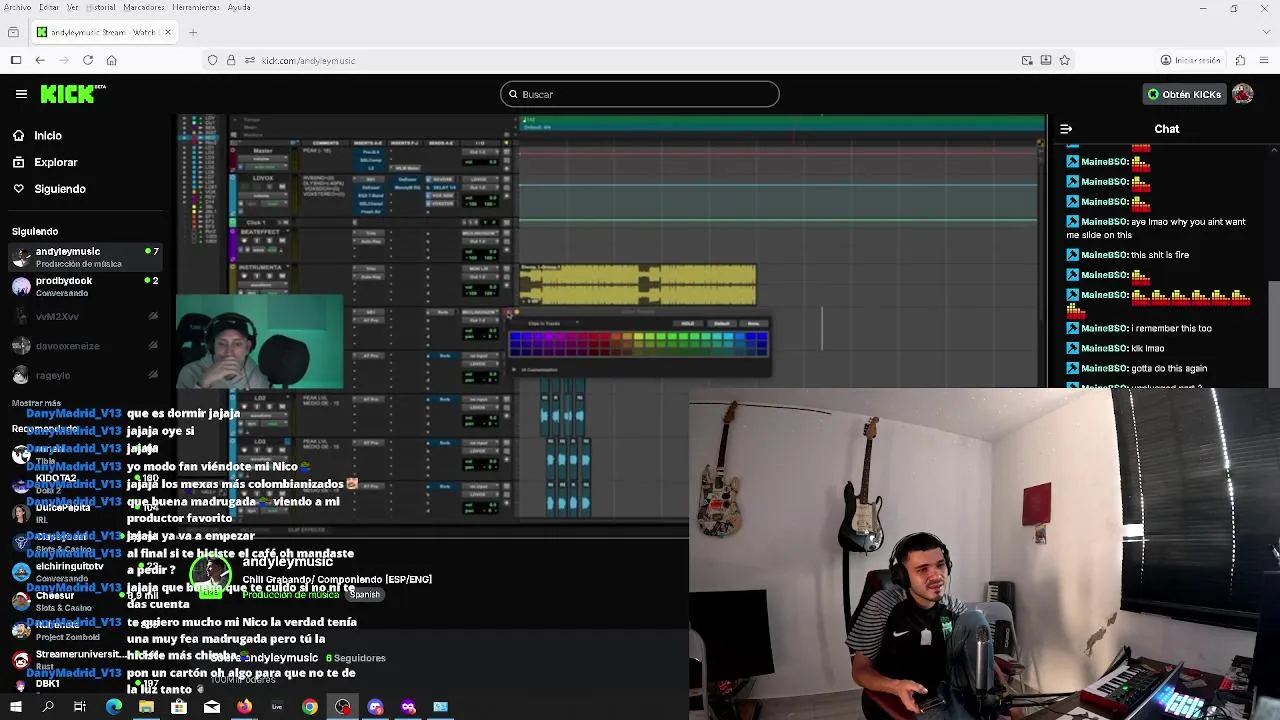The image size is (1280, 720).
Task: Go forward in browser history
Action: pyautogui.click(x=64, y=60)
